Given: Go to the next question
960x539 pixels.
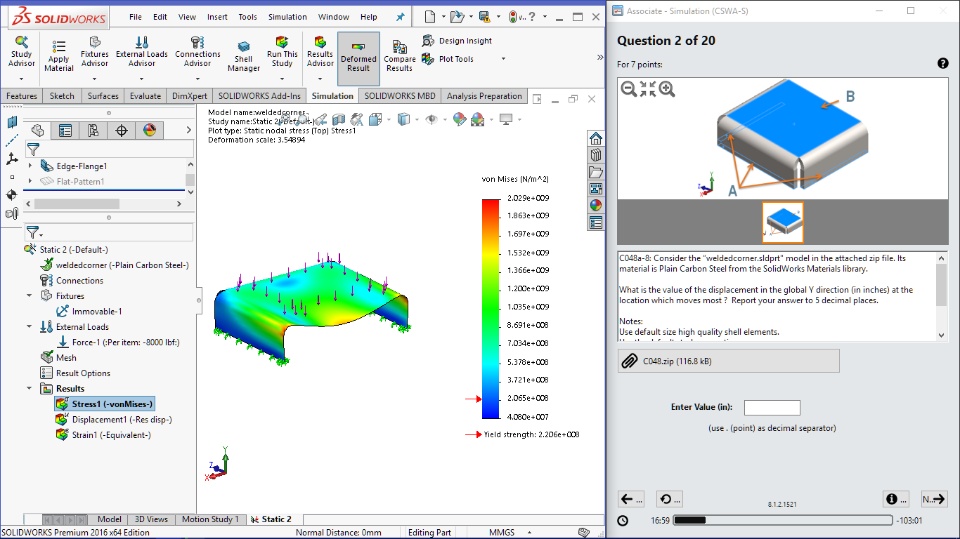Looking at the screenshot, I should coord(934,499).
